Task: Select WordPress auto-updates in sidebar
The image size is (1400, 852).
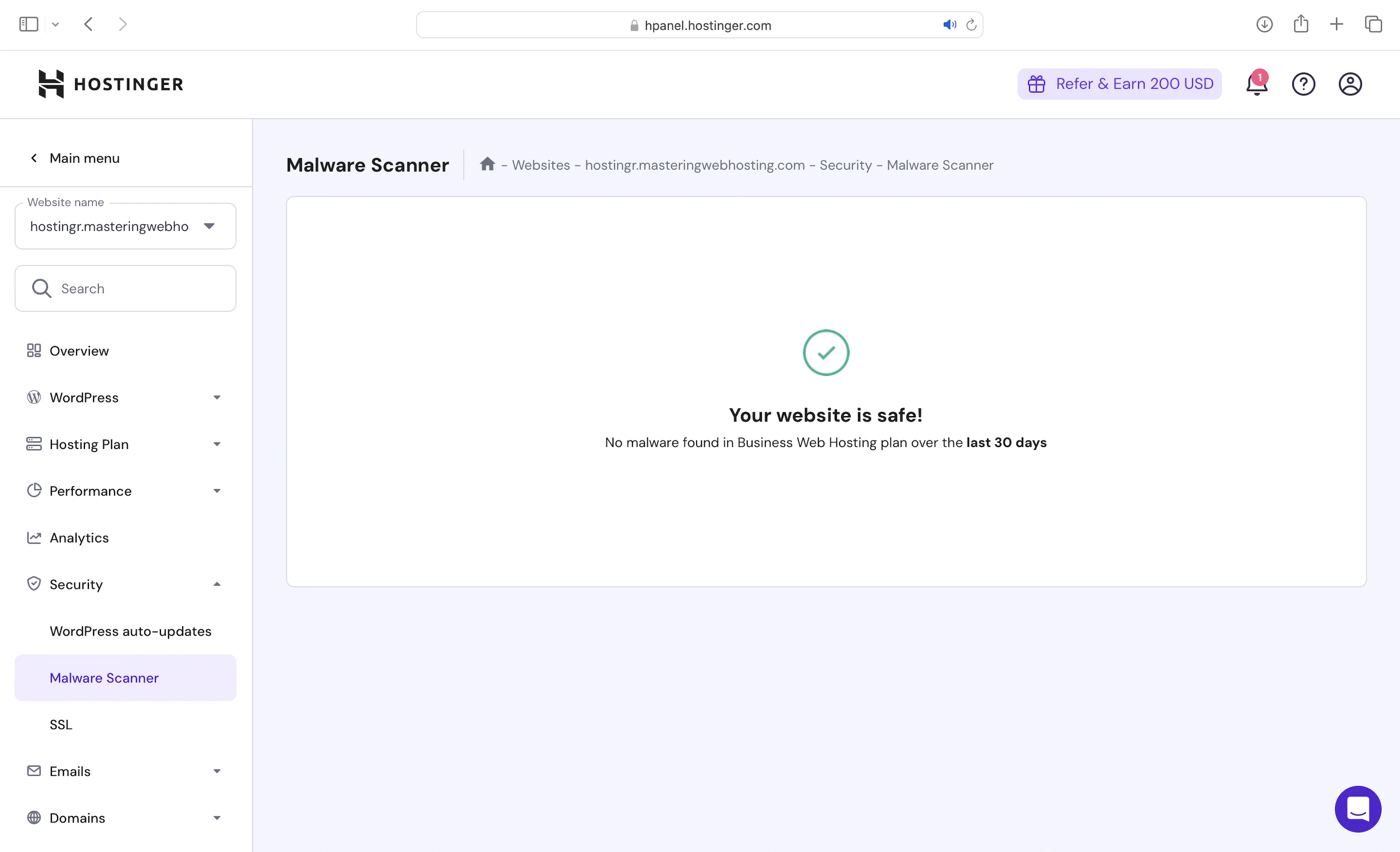Action: pyautogui.click(x=130, y=631)
